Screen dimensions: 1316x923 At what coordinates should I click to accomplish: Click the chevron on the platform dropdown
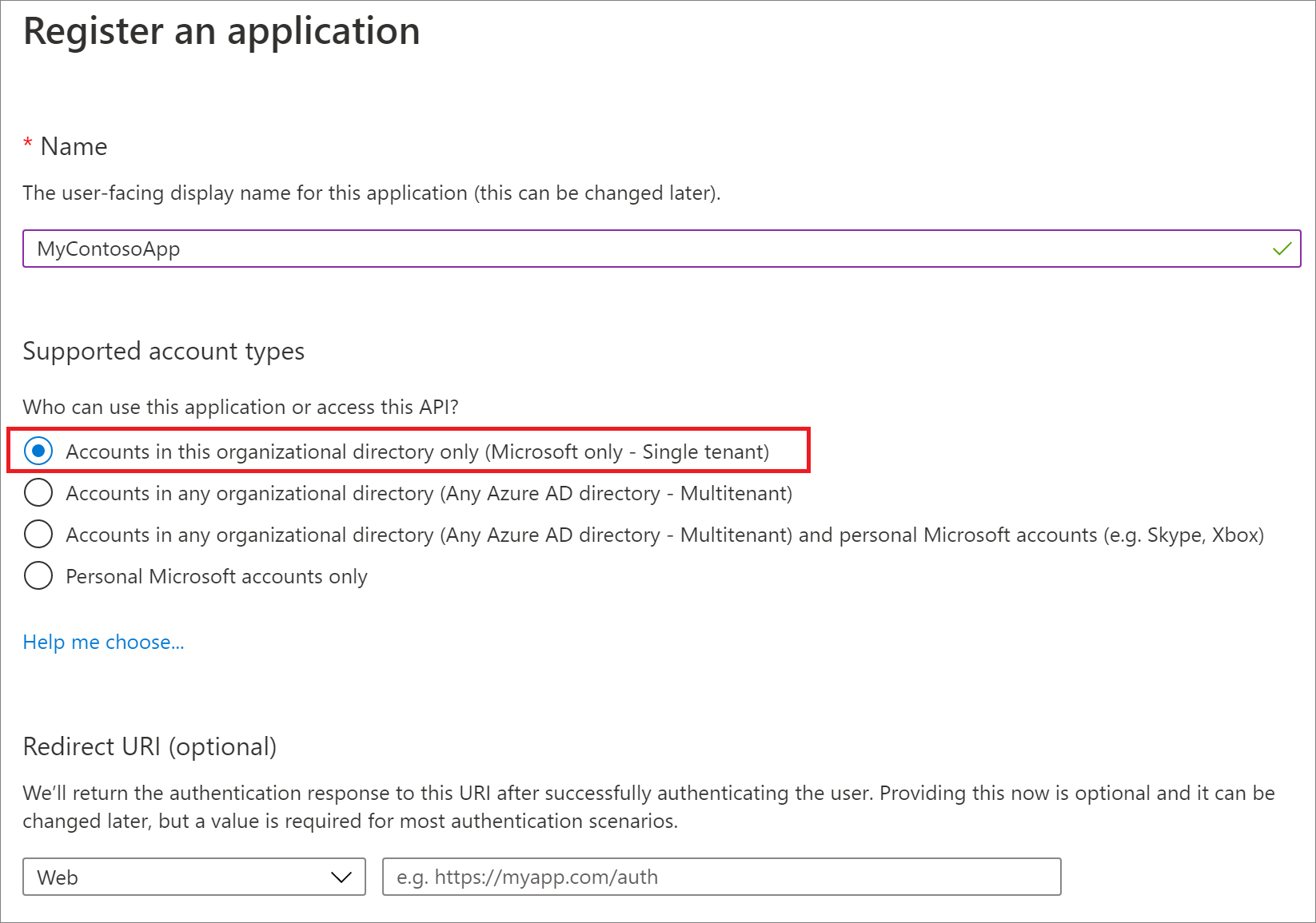(341, 877)
